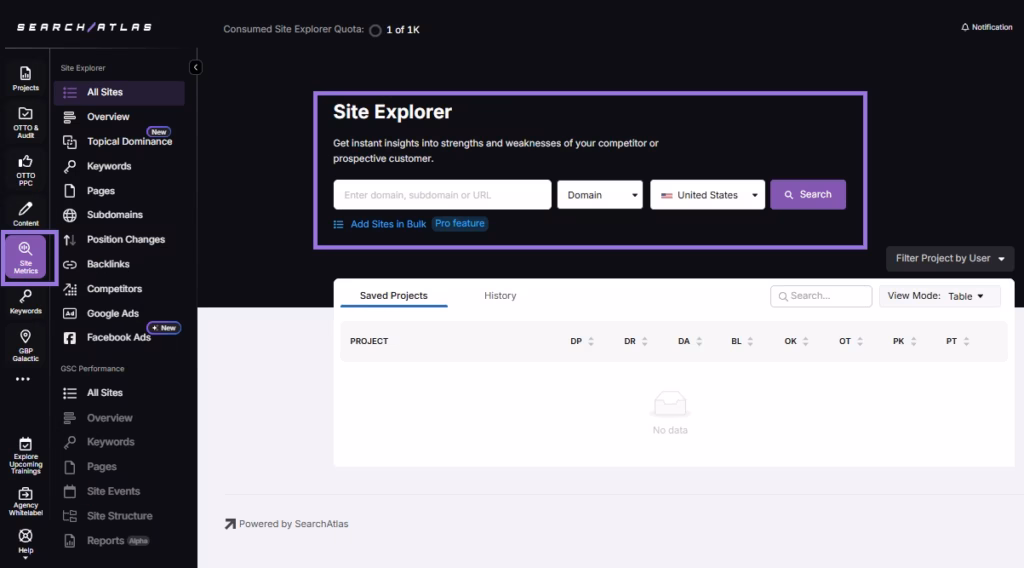1024x568 pixels.
Task: Open OTTO & Audit section
Action: 26,122
